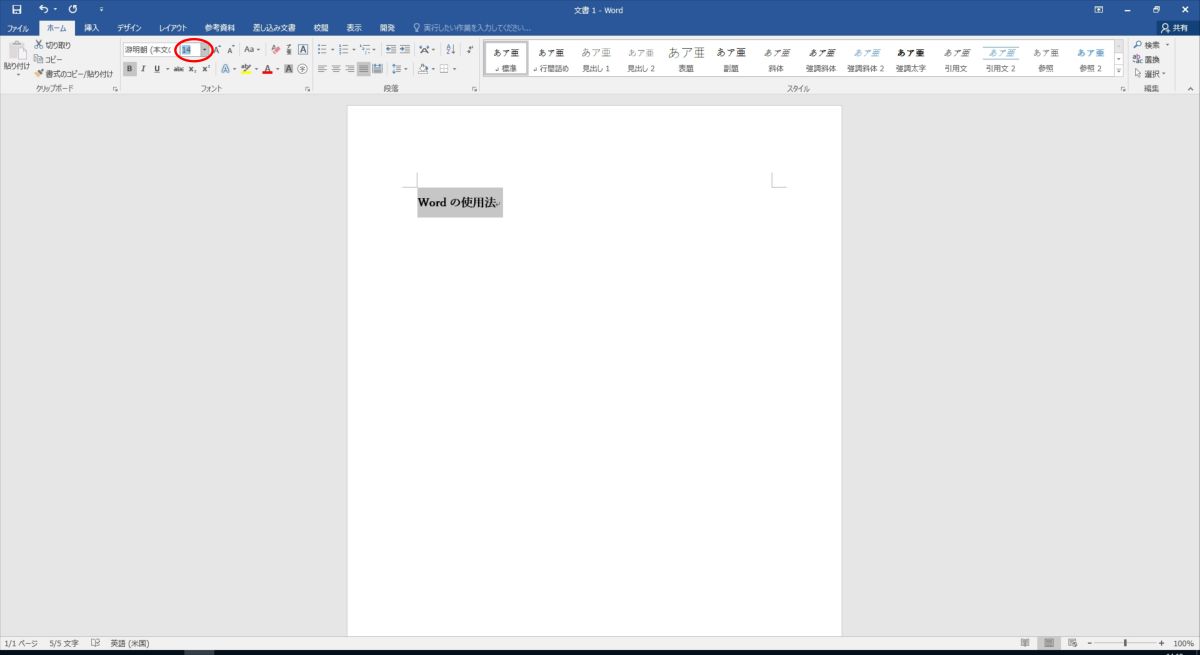Switch to read mode view in status bar

(x=1026, y=643)
